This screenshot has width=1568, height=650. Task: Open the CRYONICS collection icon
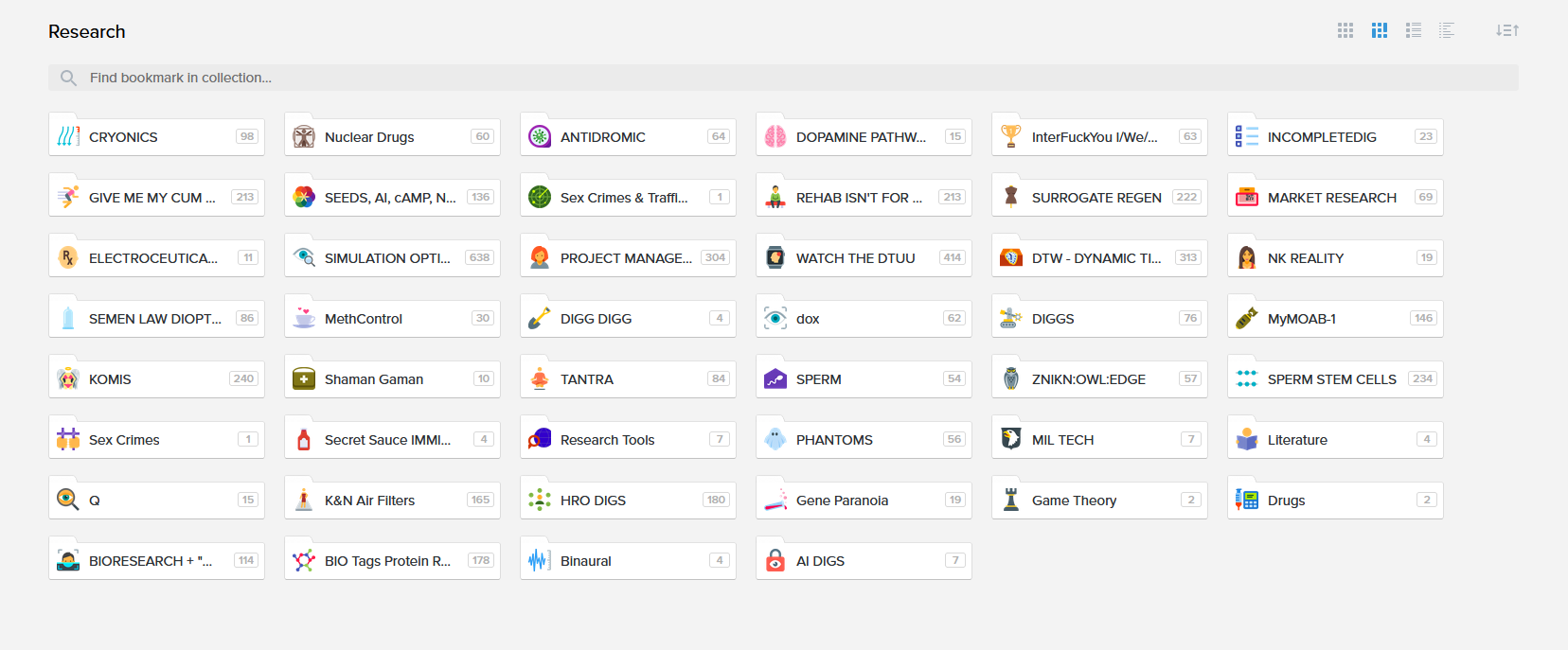tap(68, 137)
